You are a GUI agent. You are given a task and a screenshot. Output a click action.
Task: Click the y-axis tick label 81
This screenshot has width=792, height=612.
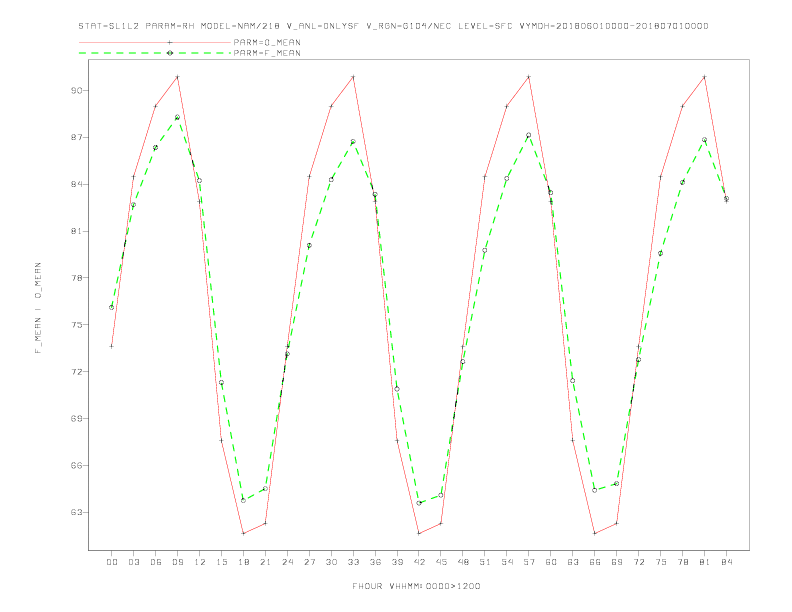pos(76,231)
